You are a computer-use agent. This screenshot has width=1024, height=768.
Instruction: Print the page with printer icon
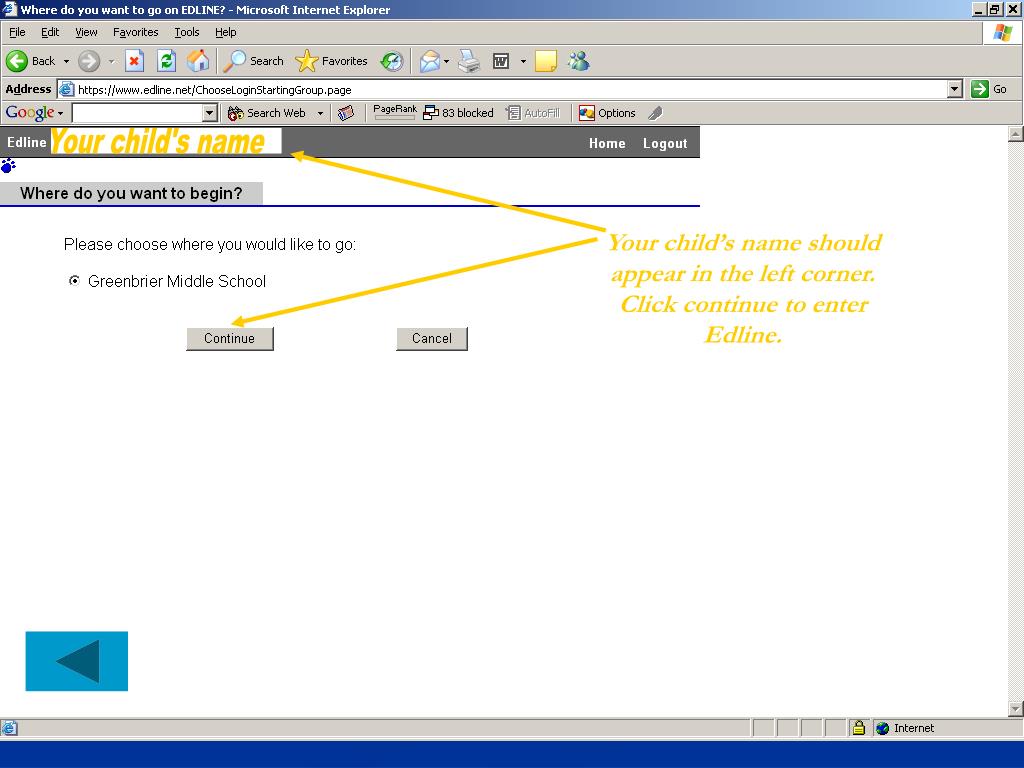pos(469,61)
